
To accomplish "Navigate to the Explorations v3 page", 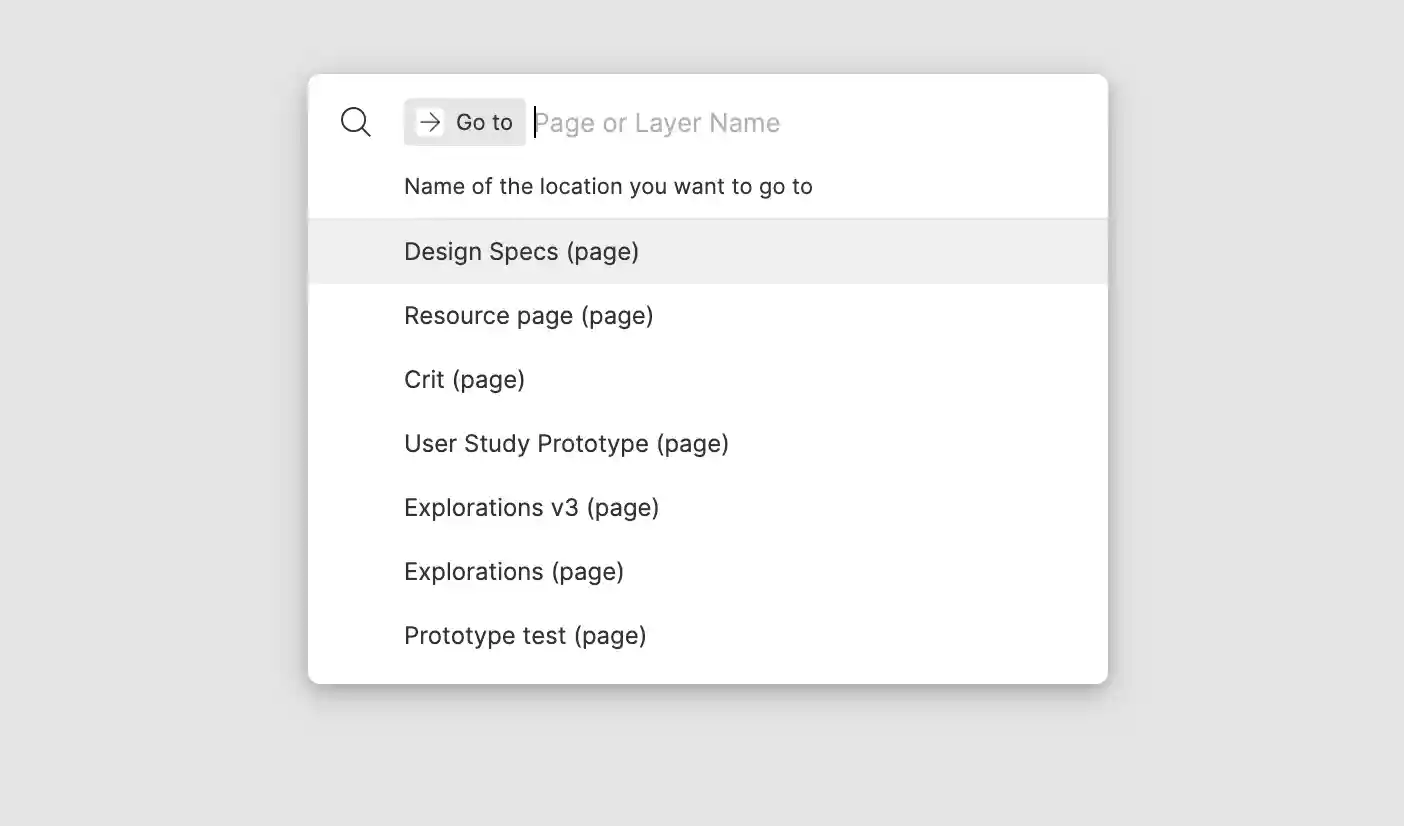I will point(531,508).
